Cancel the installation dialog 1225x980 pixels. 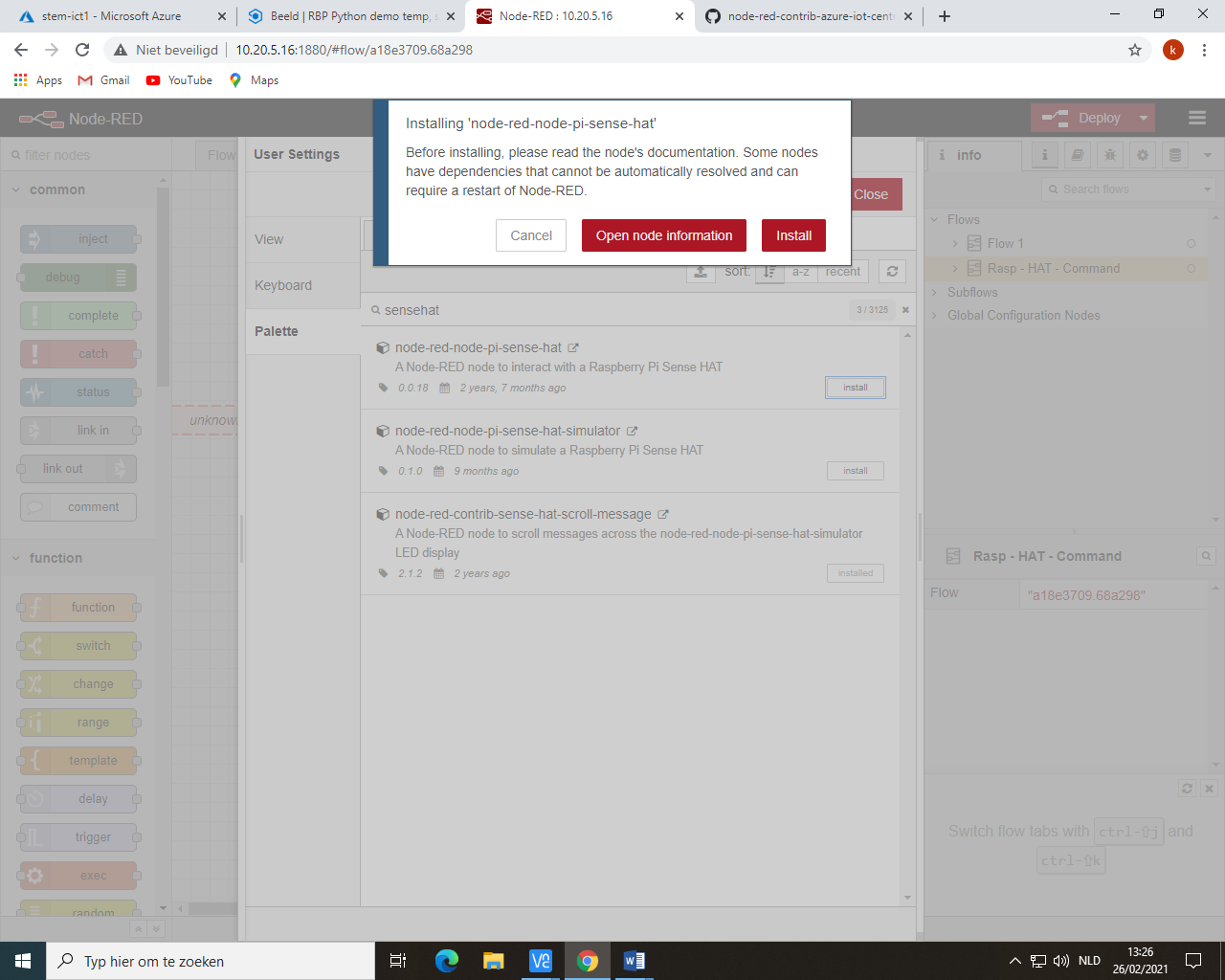coord(531,235)
